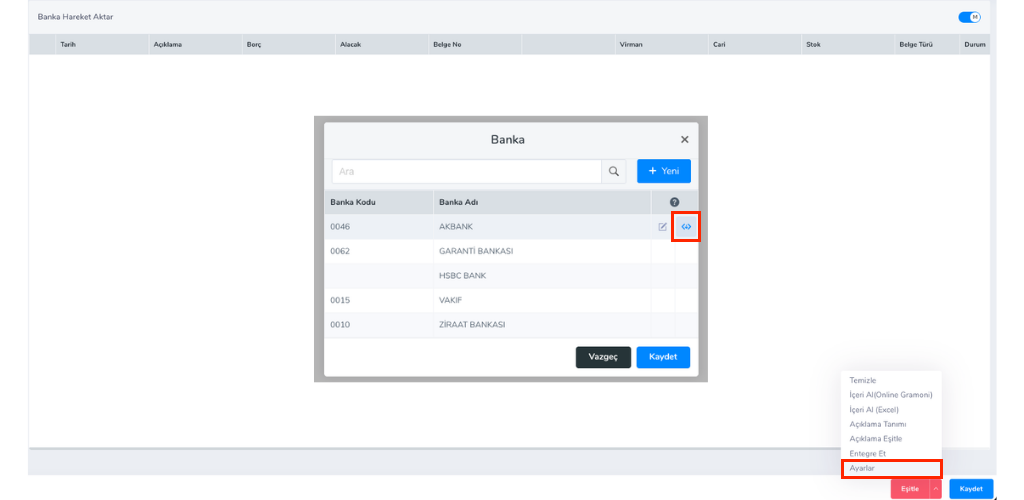Toggle the switch at top right
Viewport: 1024px width, 500px height.
969,17
